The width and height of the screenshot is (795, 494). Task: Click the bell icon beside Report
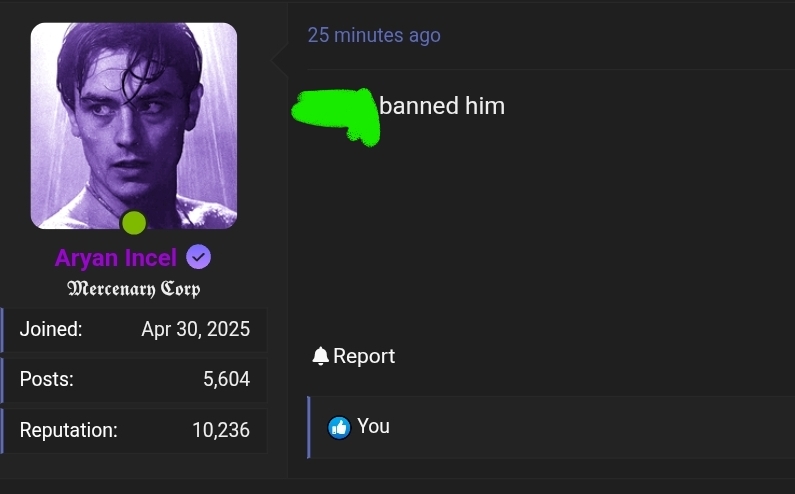tap(320, 356)
